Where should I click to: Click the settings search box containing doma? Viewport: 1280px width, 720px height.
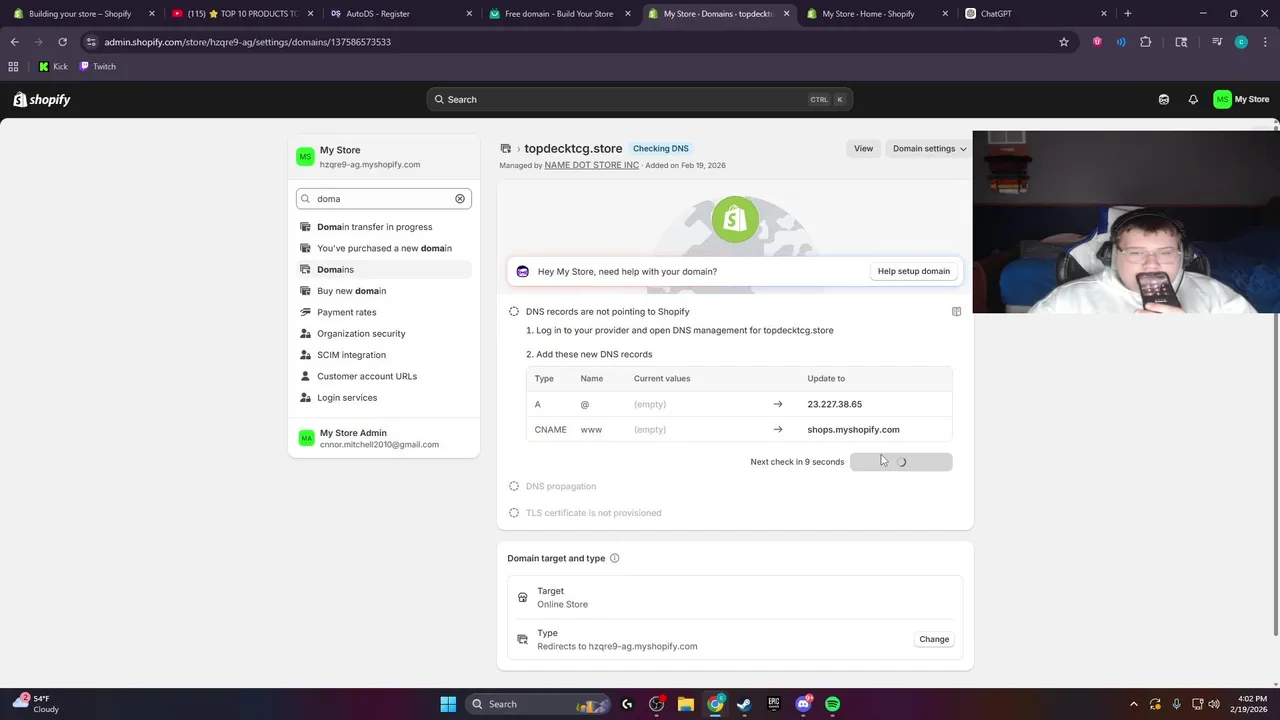pyautogui.click(x=383, y=199)
